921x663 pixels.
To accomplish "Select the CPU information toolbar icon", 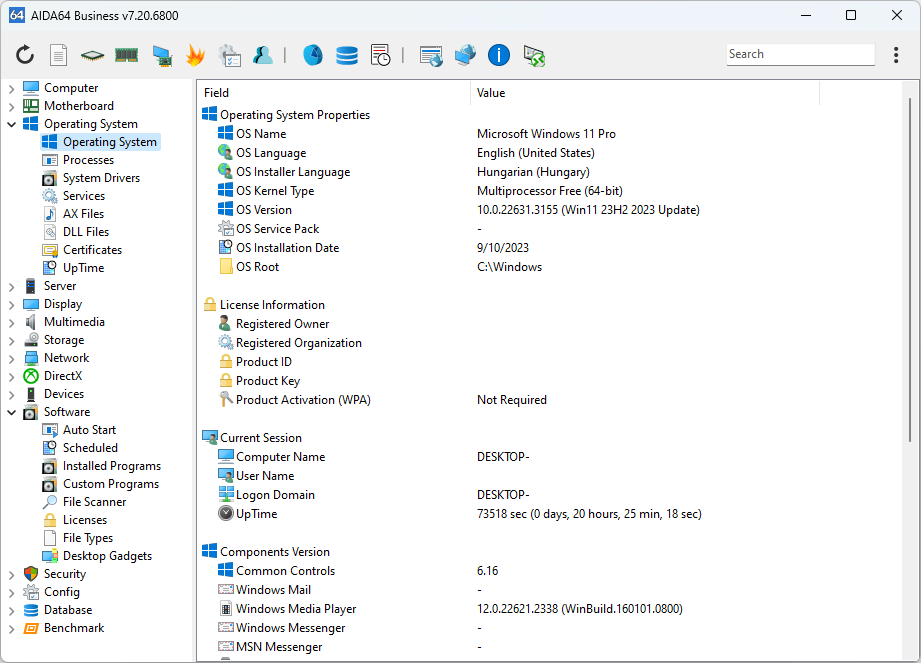I will (x=90, y=55).
